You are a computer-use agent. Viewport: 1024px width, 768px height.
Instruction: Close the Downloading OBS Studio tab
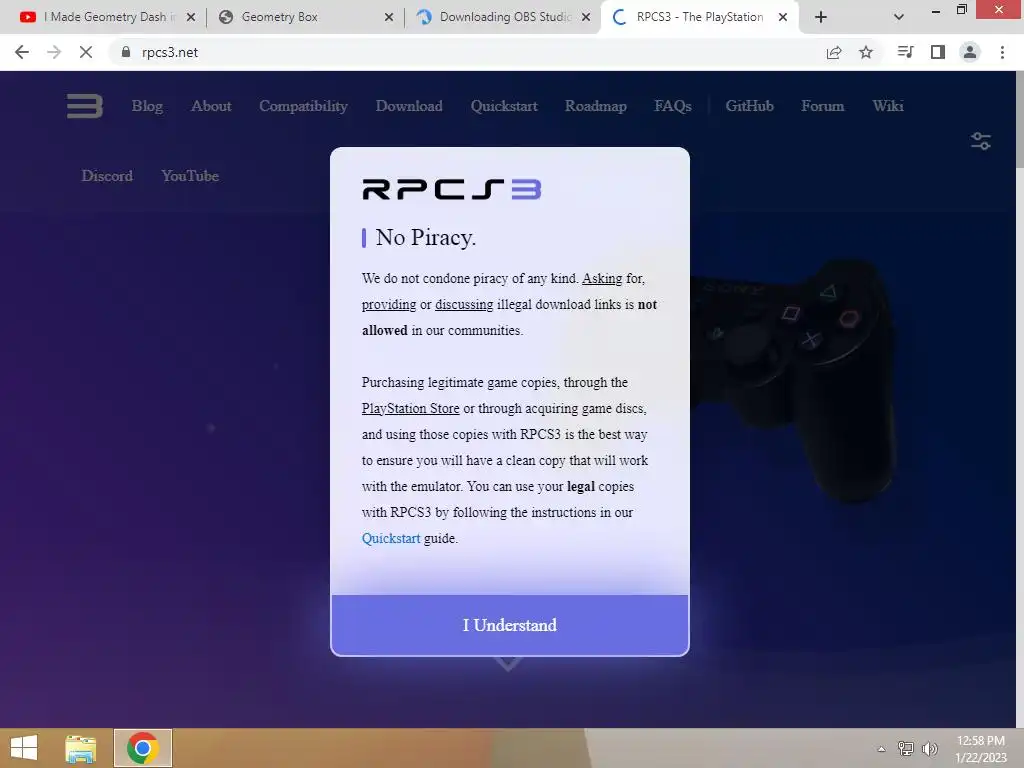pos(586,18)
